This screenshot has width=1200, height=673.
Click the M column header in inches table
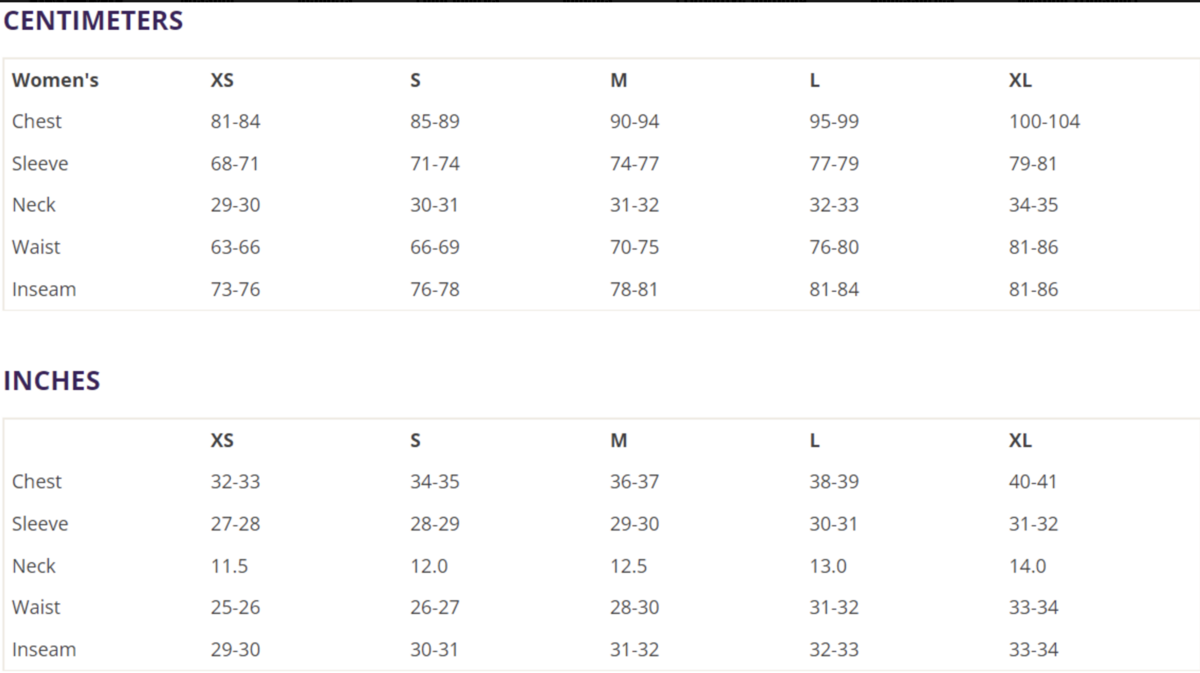pyautogui.click(x=619, y=440)
